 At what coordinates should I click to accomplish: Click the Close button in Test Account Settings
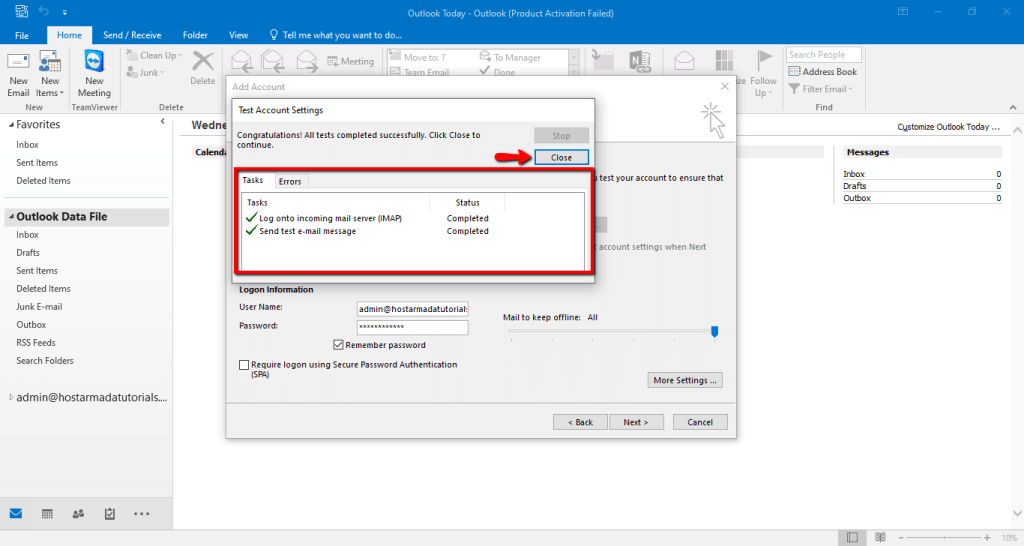tap(561, 157)
